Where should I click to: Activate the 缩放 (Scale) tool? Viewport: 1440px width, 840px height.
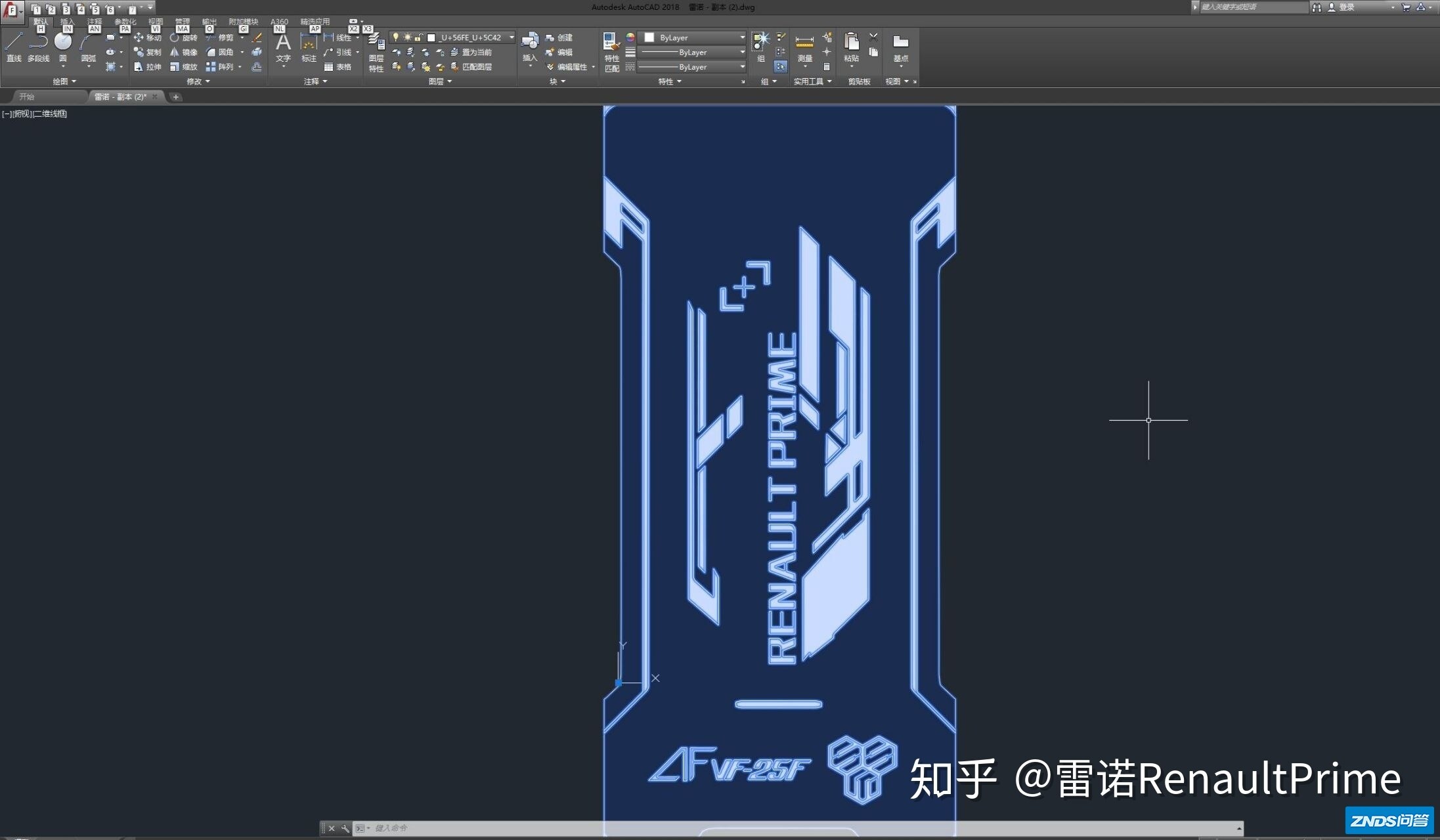(184, 66)
